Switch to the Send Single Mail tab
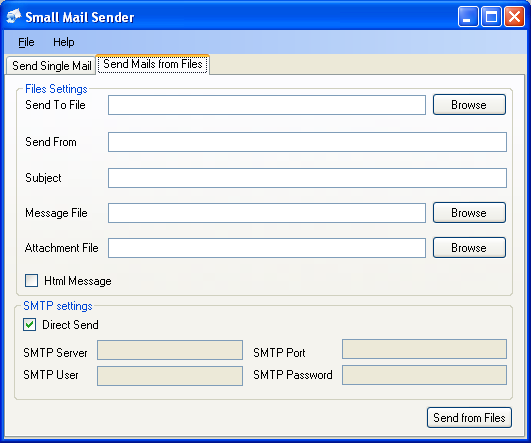 (51, 65)
